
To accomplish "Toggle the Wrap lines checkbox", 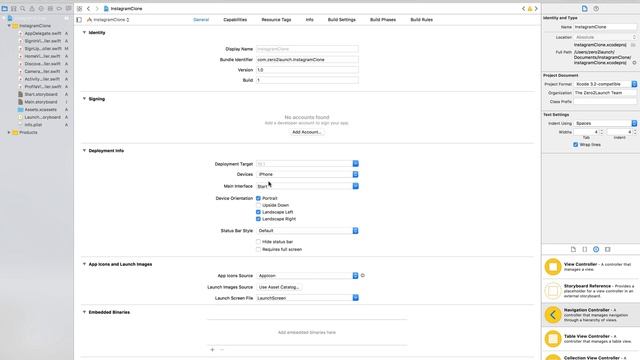I will click(576, 144).
